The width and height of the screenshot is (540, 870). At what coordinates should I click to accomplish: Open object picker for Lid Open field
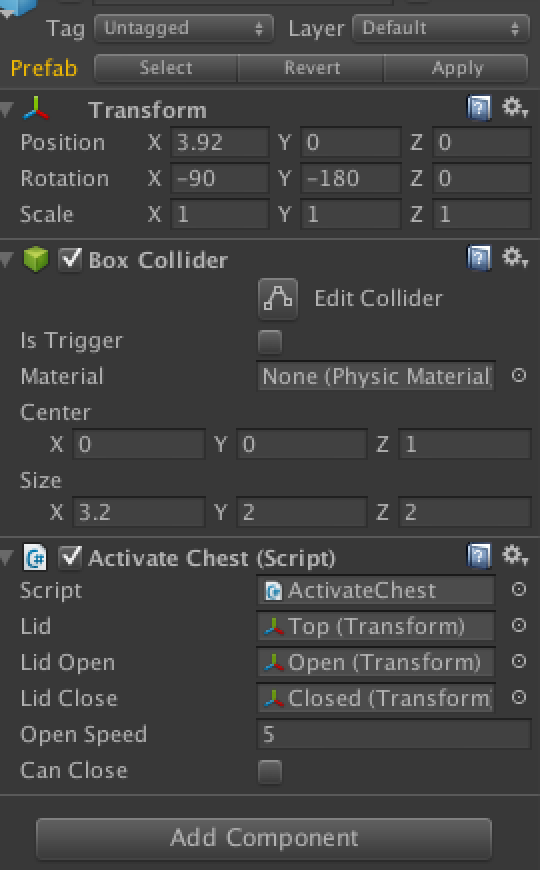click(518, 661)
